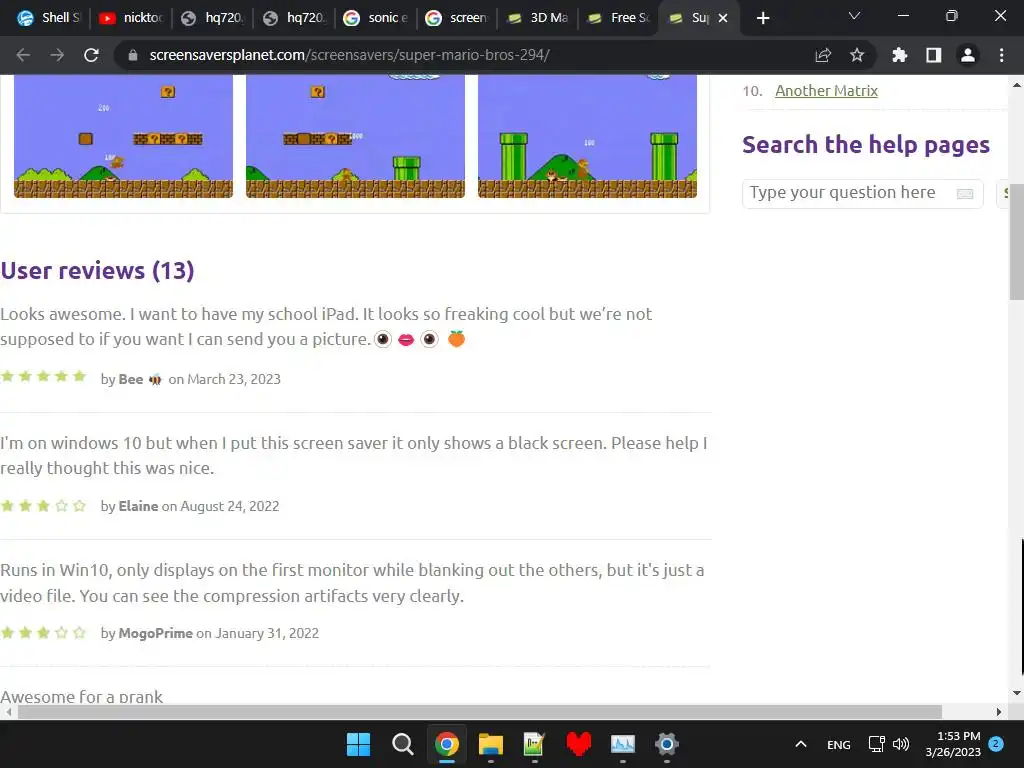Click the date January 31, 2022
Viewport: 1024px width, 768px height.
tap(267, 633)
